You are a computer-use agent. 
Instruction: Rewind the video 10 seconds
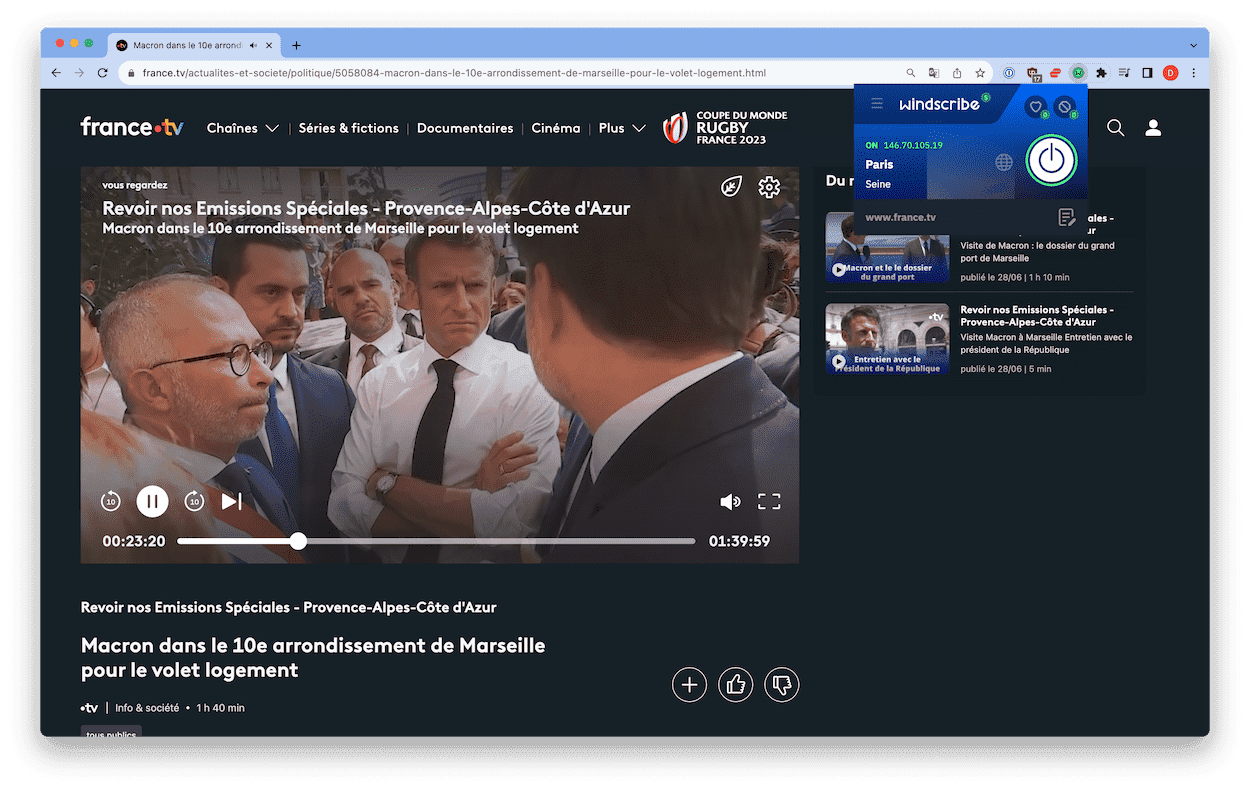(111, 501)
